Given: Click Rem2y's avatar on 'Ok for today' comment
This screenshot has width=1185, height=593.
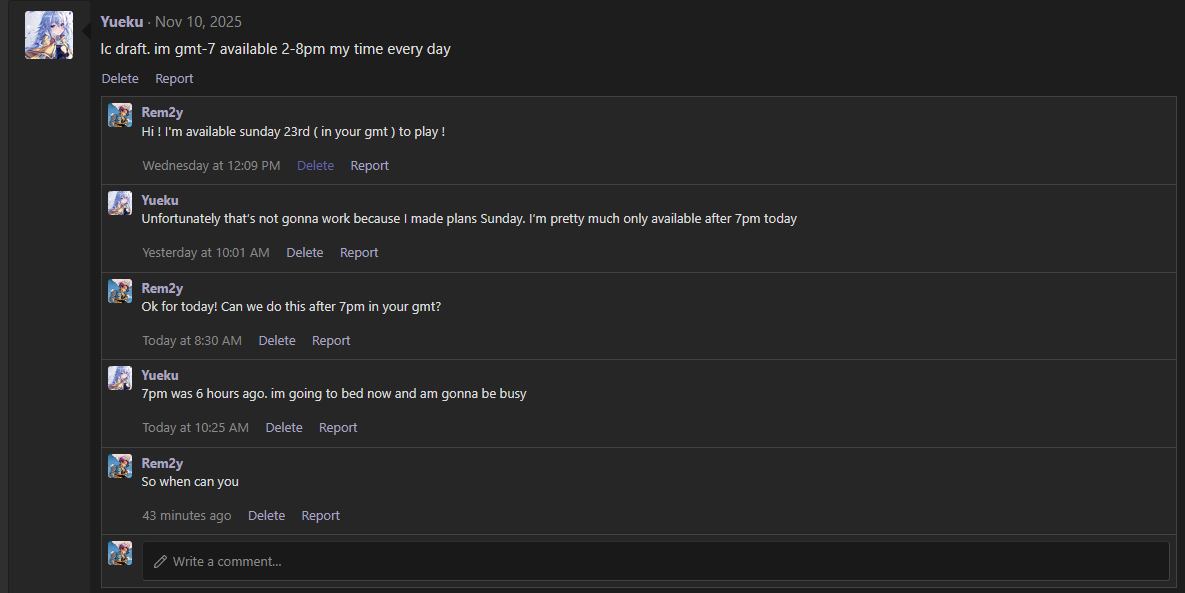Looking at the screenshot, I should pyautogui.click(x=120, y=291).
